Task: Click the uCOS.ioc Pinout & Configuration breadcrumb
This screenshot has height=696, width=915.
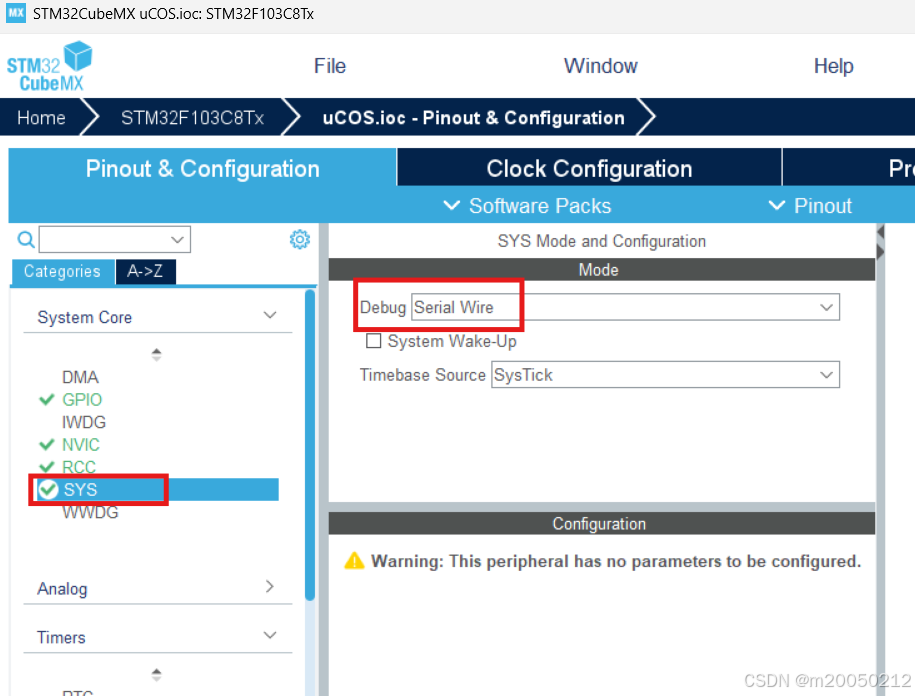Action: (473, 118)
